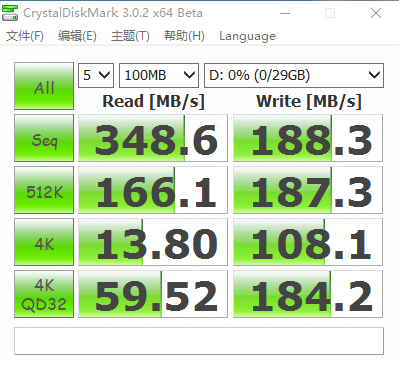Open the 100MB test size dropdown

click(159, 75)
